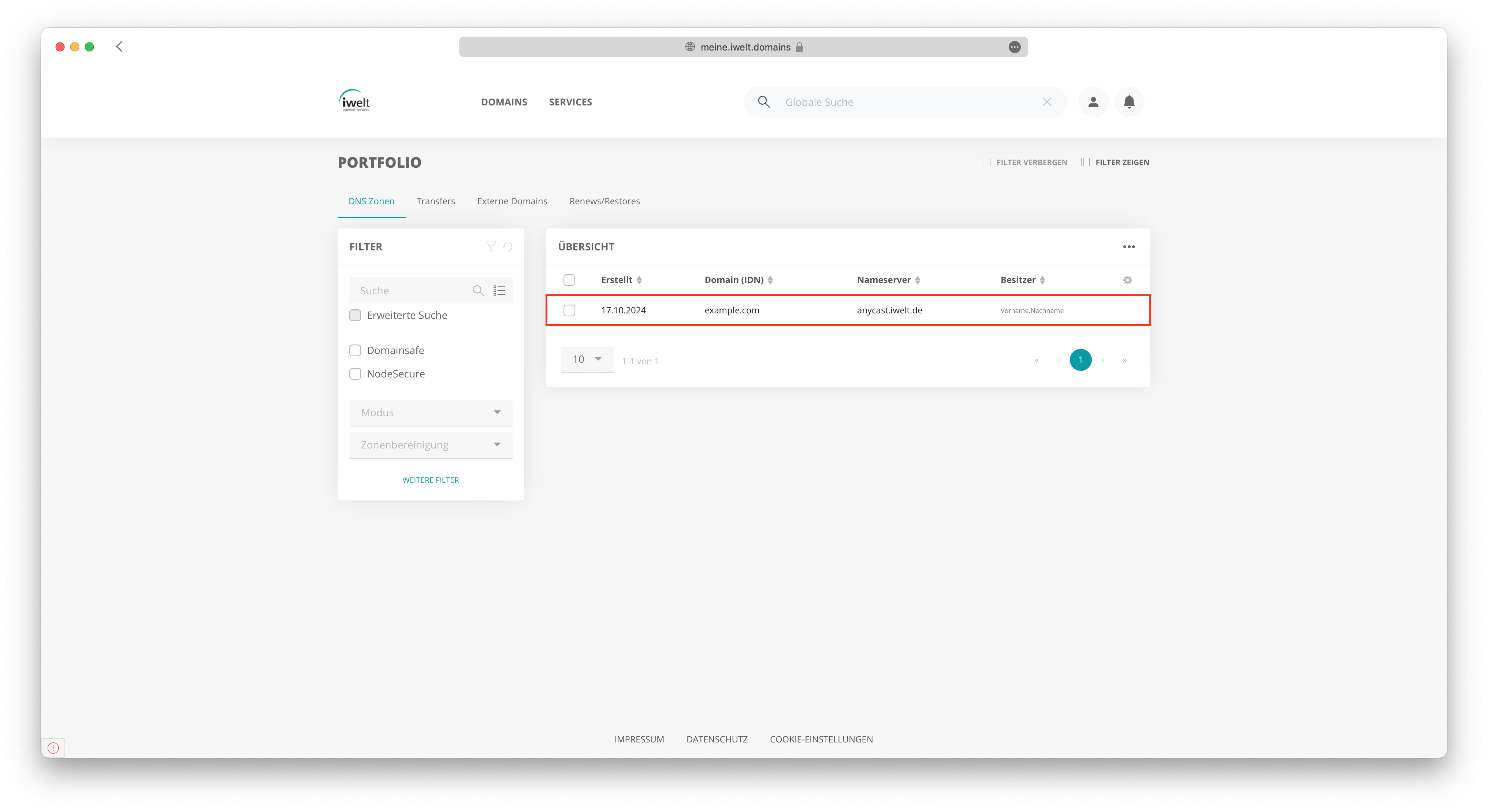
Task: Click page 1 pagination button
Action: click(1080, 360)
